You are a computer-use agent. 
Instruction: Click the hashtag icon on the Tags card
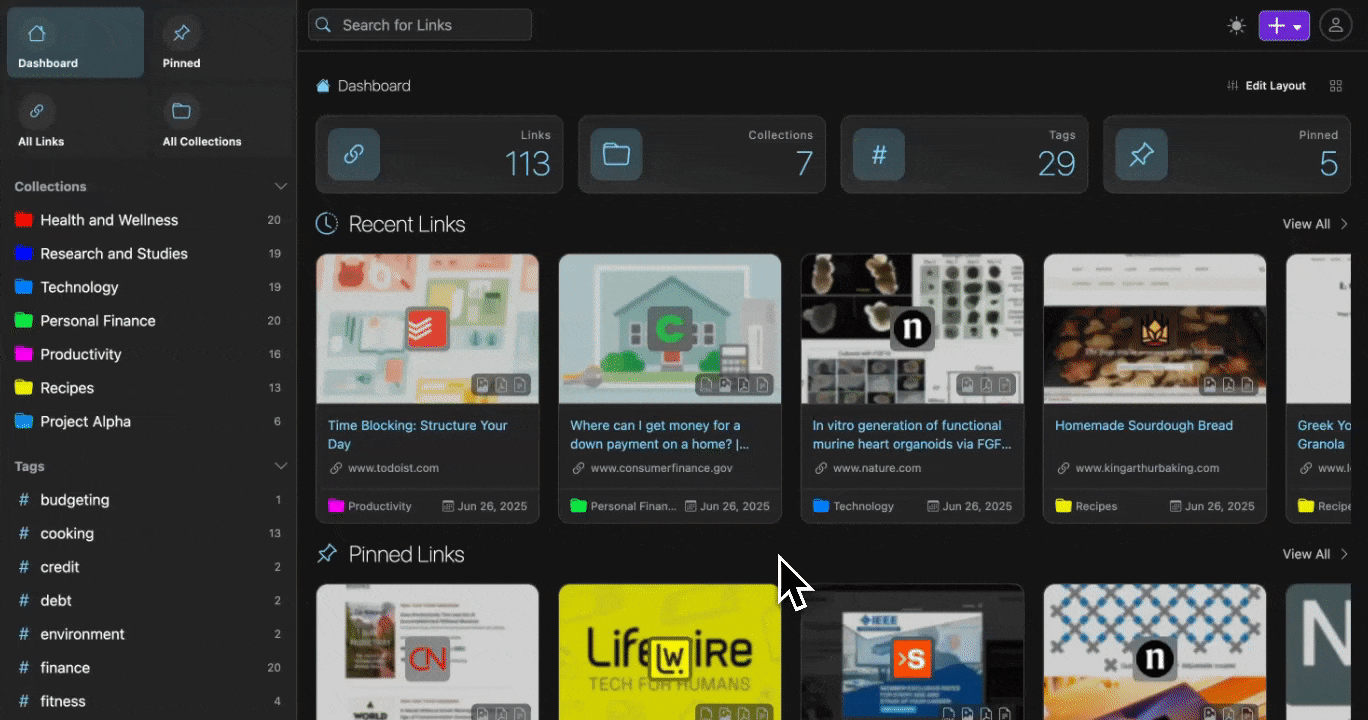pyautogui.click(x=879, y=154)
